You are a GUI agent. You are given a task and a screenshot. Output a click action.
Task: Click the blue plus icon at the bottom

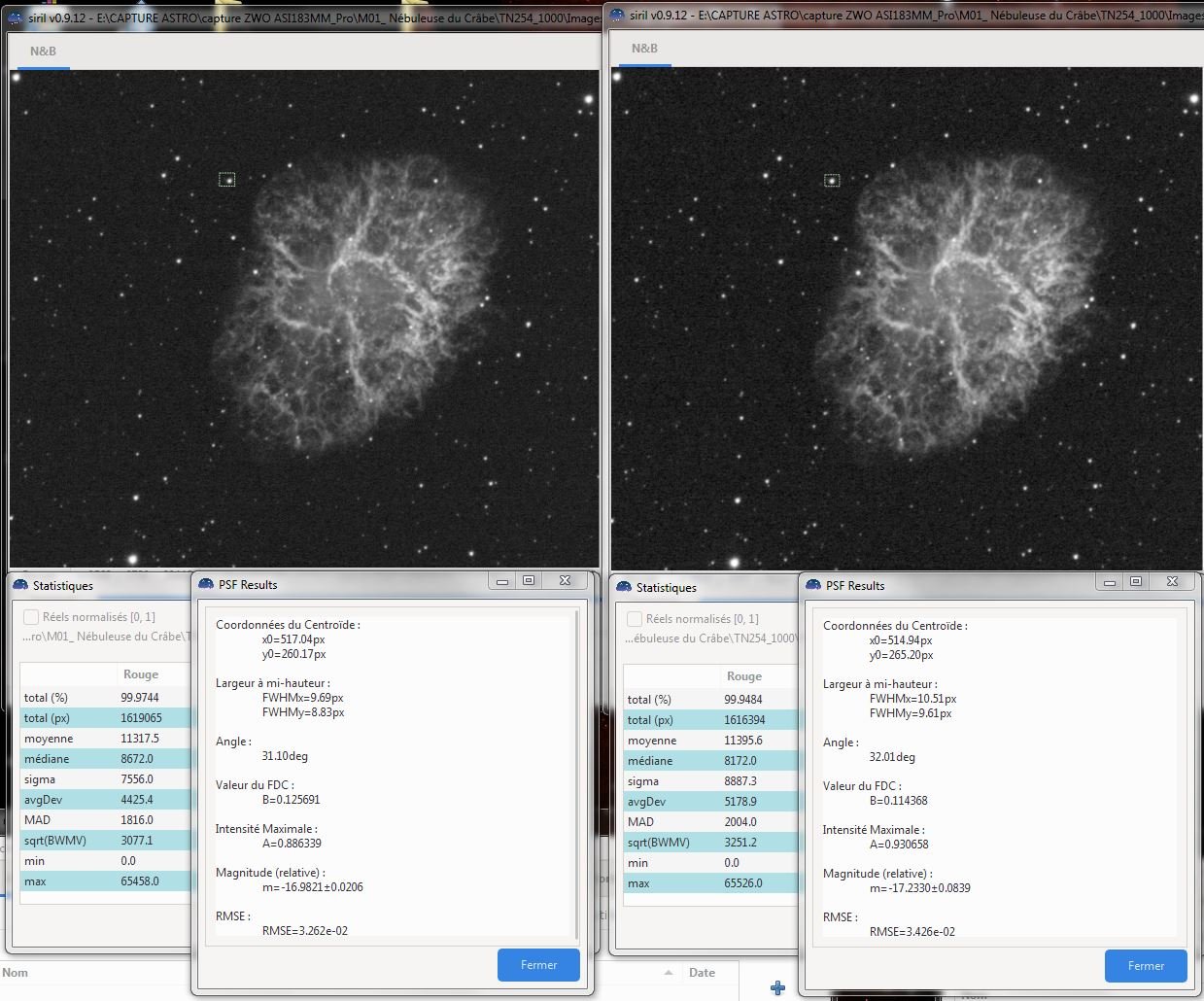coord(777,987)
